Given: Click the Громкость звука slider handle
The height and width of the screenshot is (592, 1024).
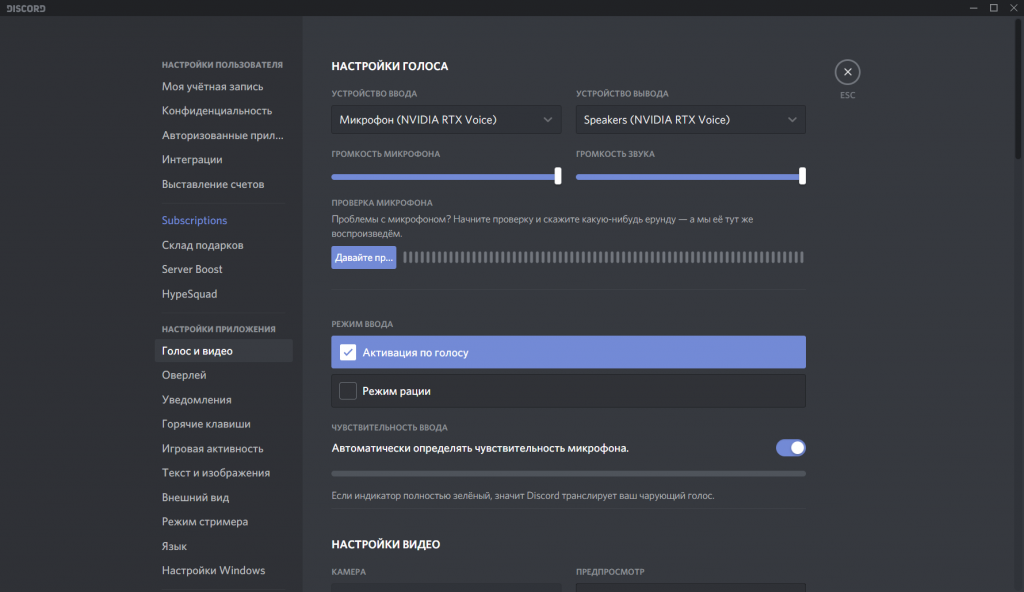Looking at the screenshot, I should tap(802, 176).
